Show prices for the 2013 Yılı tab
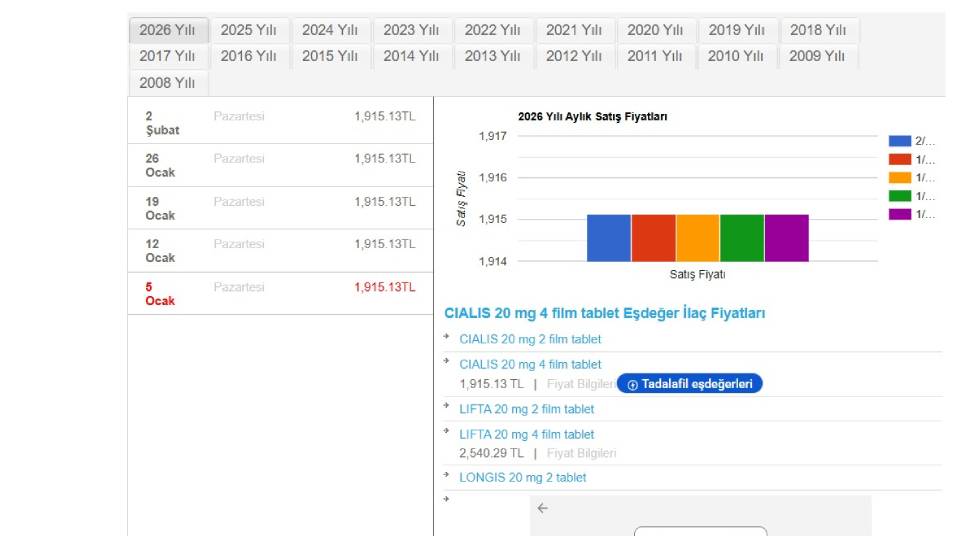 (x=492, y=56)
